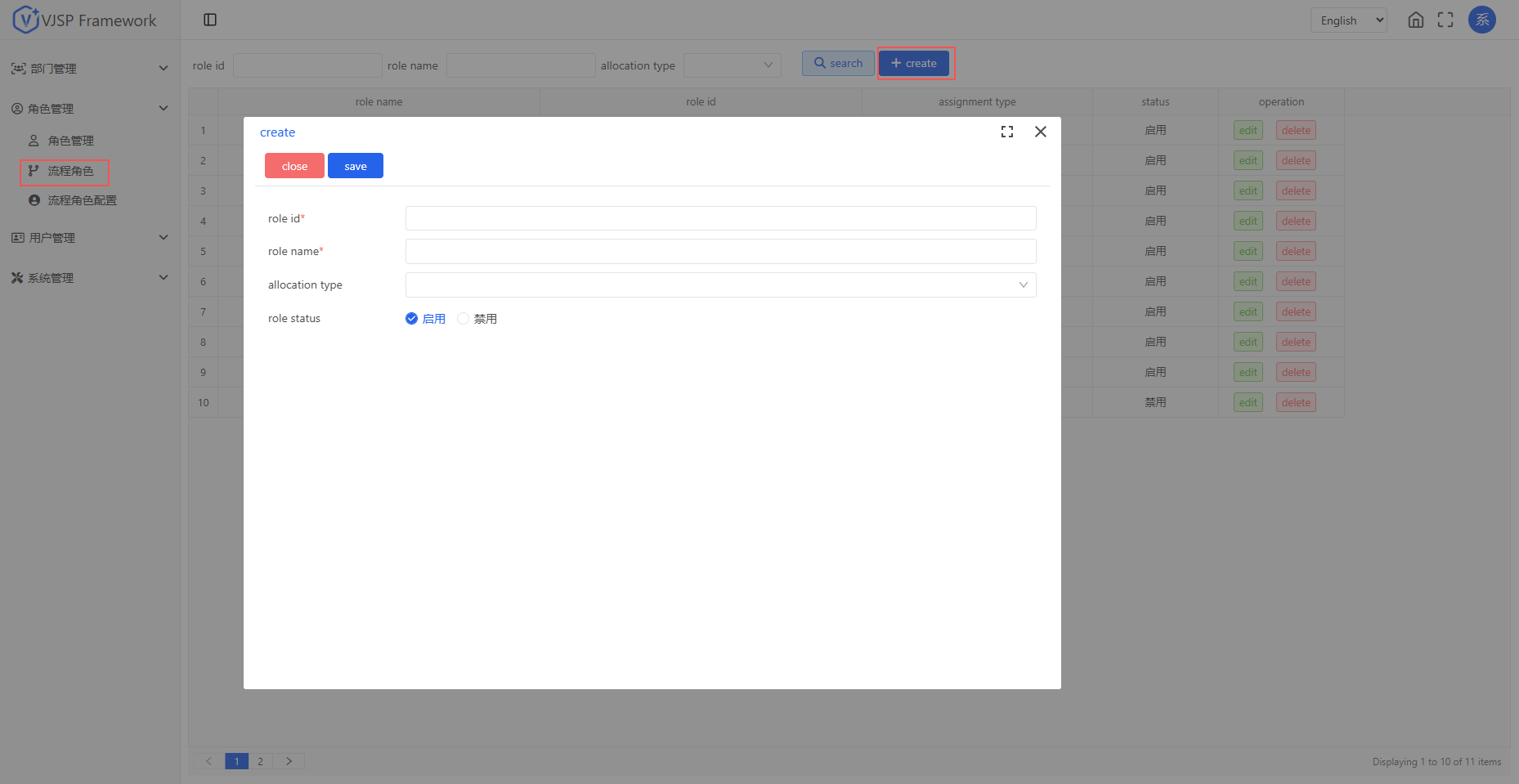The image size is (1519, 784).
Task: Close the create dialog with X icon
Action: (x=1040, y=132)
